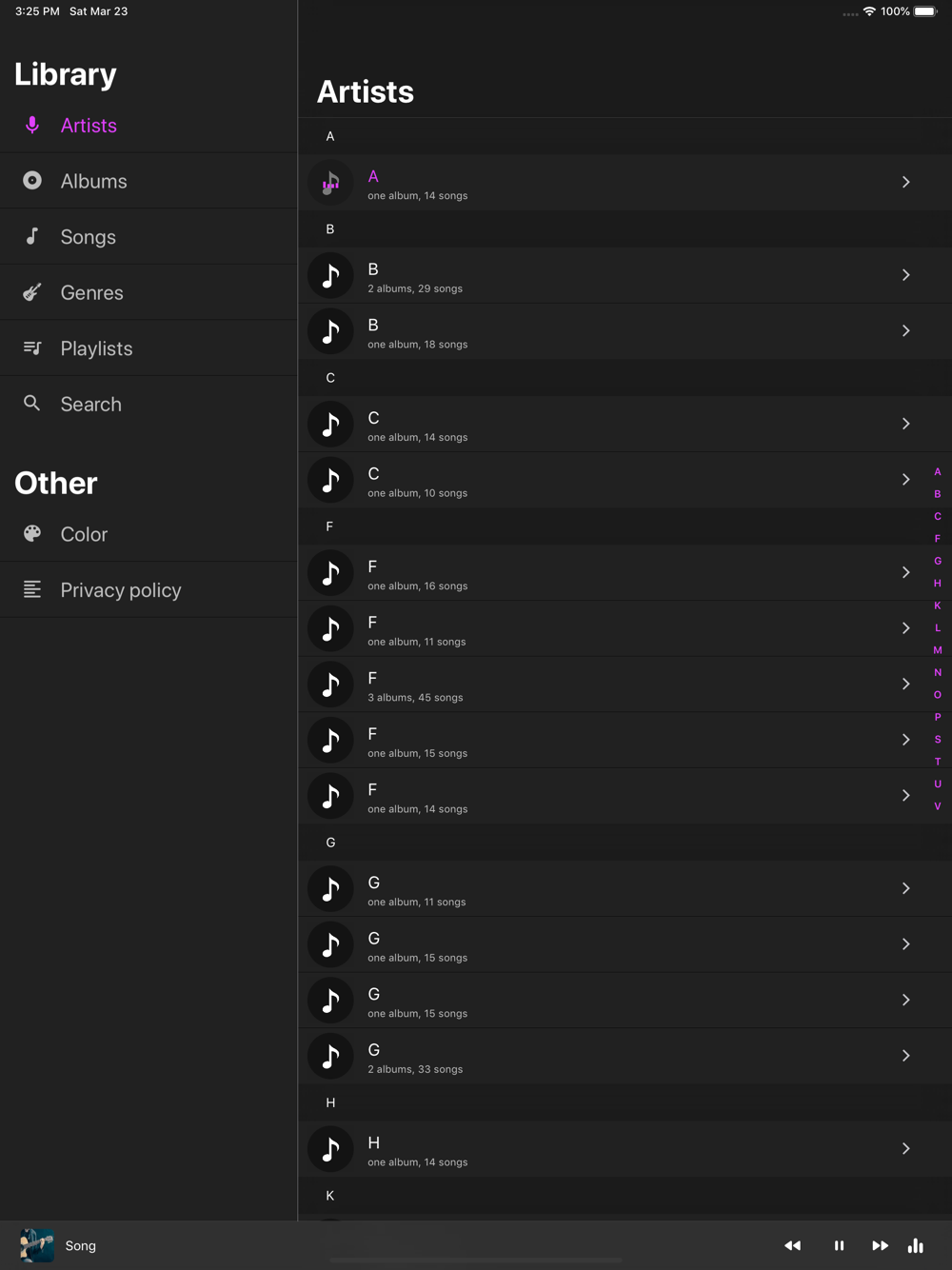Click the microphone icon beside Artists
The height and width of the screenshot is (1270, 952).
(32, 125)
